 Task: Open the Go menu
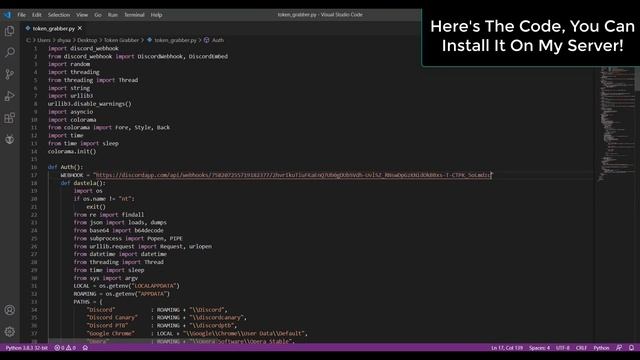[98, 15]
